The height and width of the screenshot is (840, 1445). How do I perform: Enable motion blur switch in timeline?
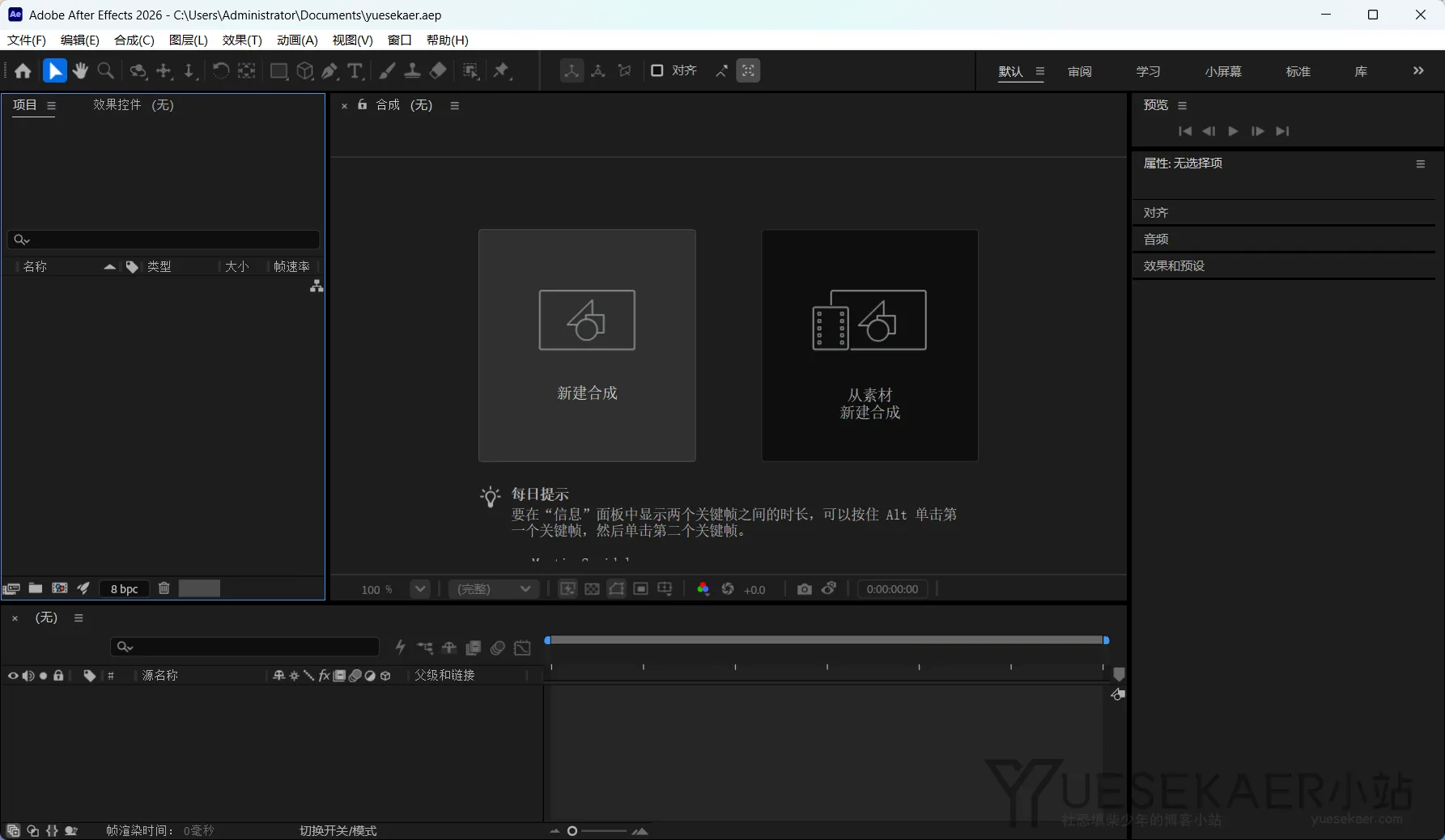click(498, 647)
